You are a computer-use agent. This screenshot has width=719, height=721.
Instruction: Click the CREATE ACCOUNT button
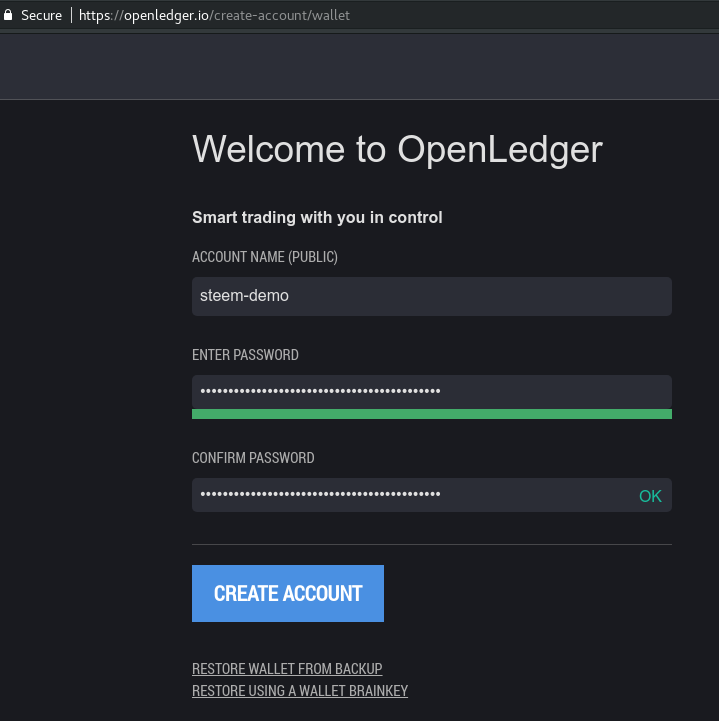tap(288, 593)
